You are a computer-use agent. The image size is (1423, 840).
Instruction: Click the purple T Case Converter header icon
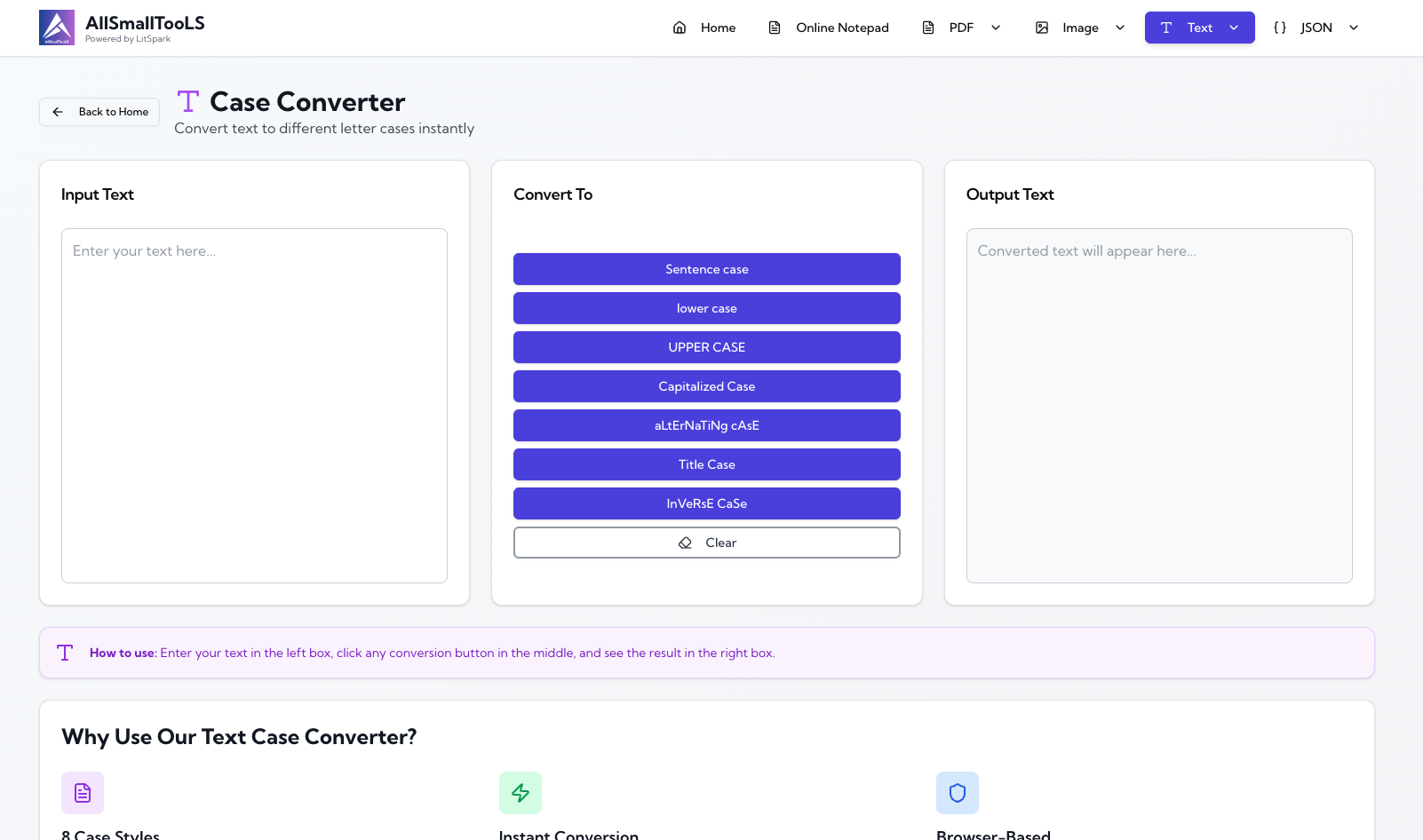(187, 101)
